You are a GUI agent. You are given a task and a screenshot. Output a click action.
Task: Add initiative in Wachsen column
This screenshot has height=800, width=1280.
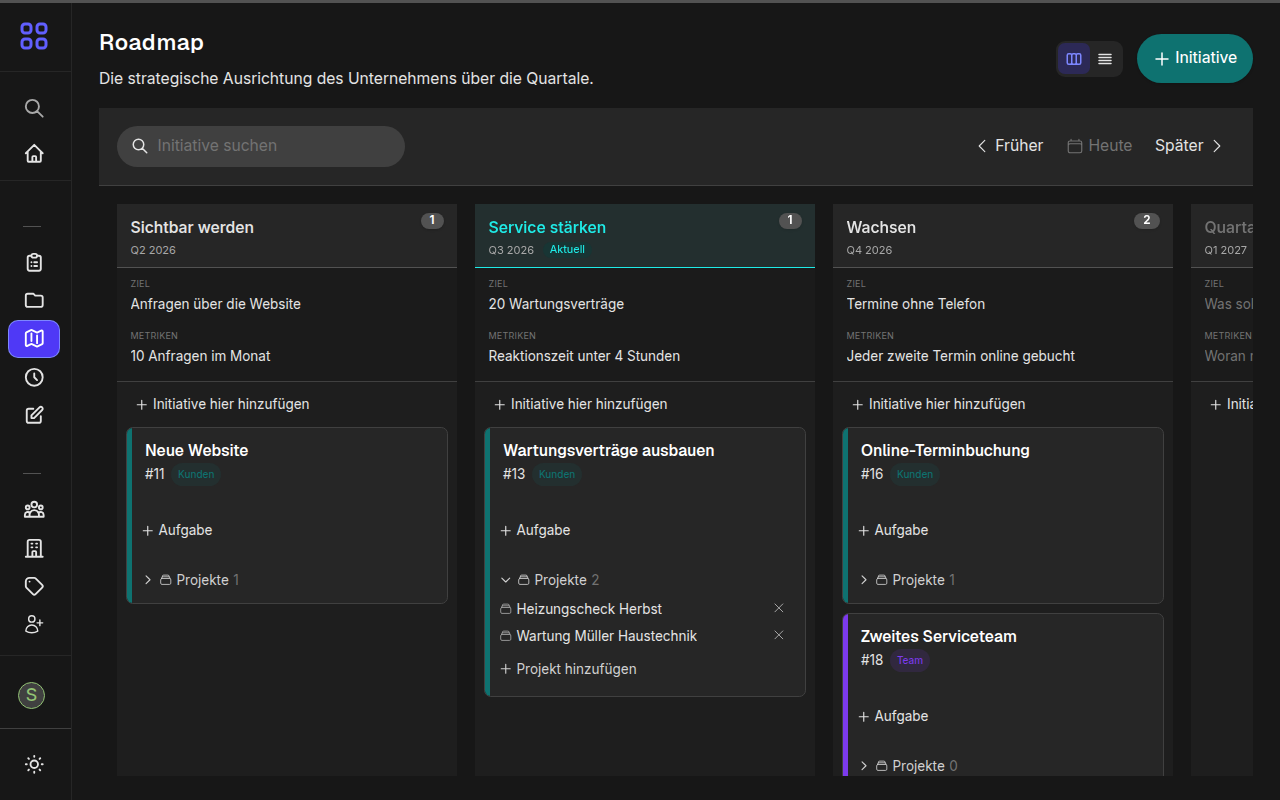click(x=938, y=404)
